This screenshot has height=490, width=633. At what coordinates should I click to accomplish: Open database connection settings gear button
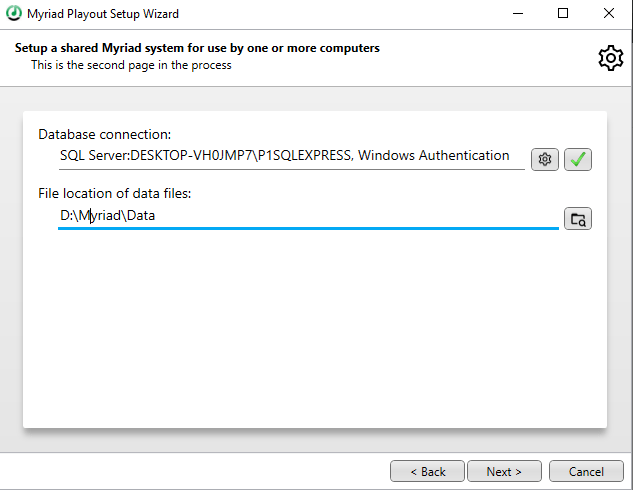pos(545,159)
